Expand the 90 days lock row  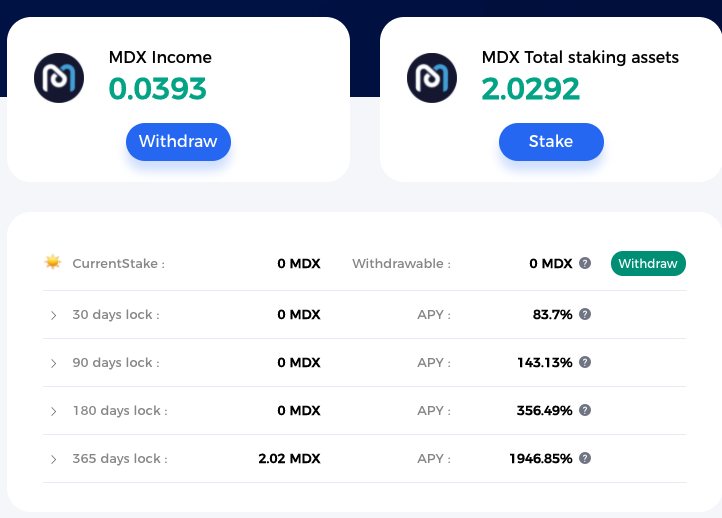[x=53, y=363]
